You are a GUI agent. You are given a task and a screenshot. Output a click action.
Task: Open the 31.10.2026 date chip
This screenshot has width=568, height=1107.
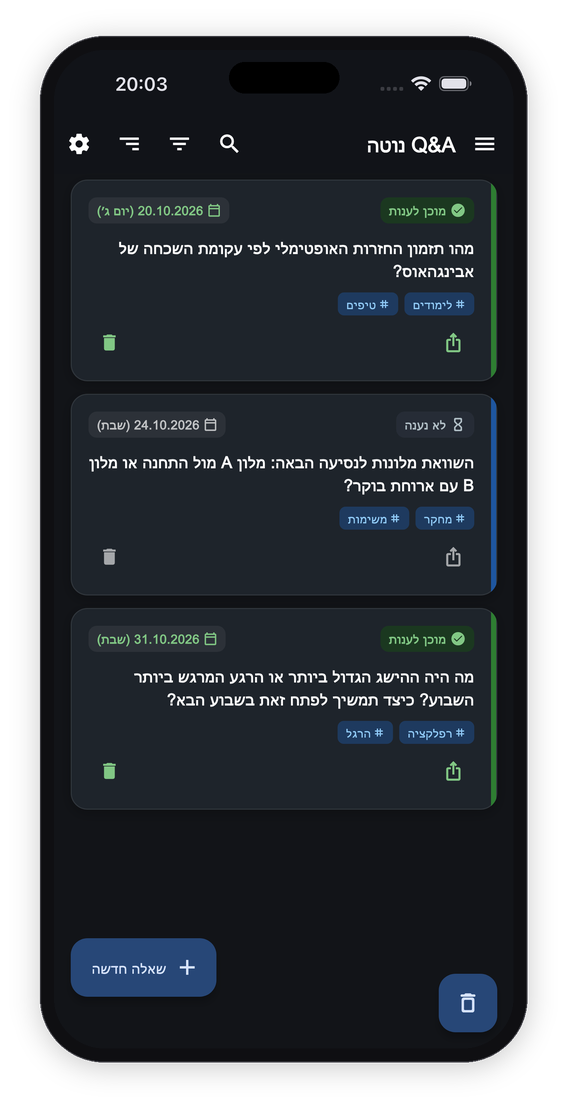click(x=157, y=639)
